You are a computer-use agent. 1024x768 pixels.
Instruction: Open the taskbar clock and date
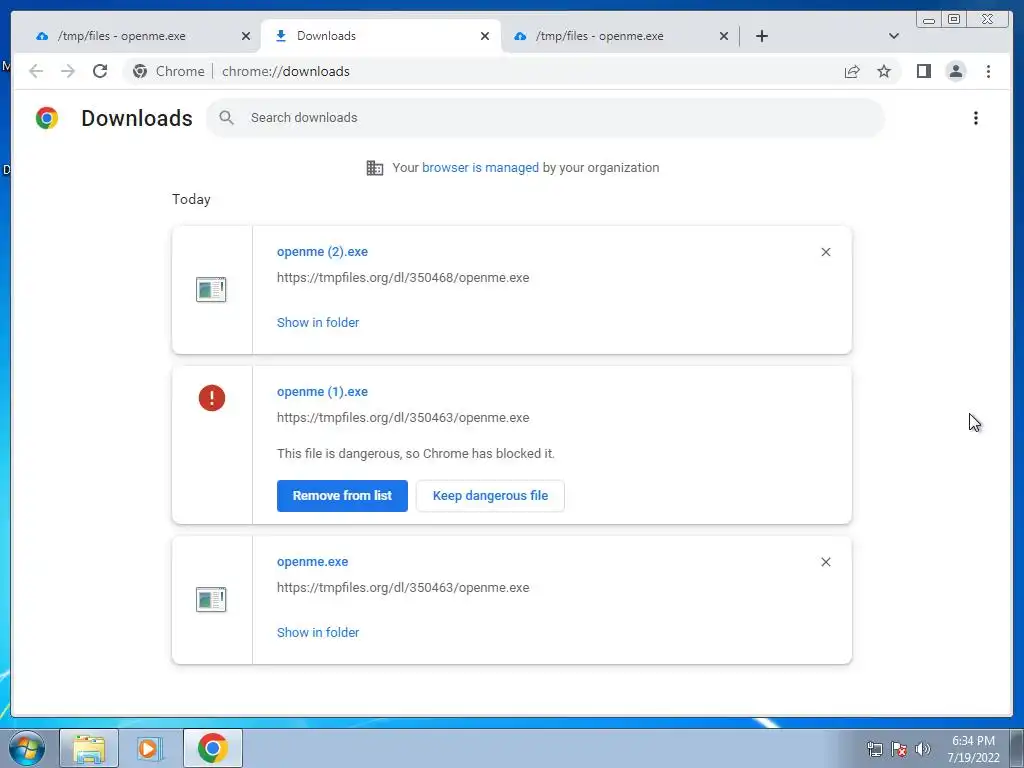tap(973, 749)
